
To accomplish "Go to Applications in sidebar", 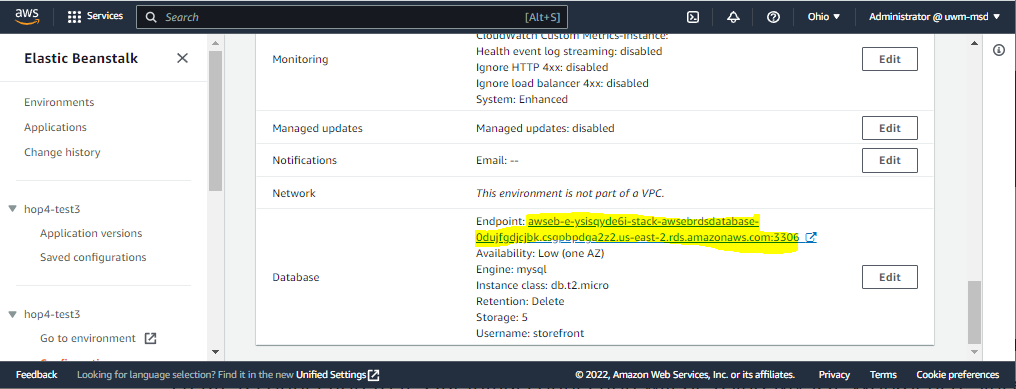I will (x=55, y=127).
